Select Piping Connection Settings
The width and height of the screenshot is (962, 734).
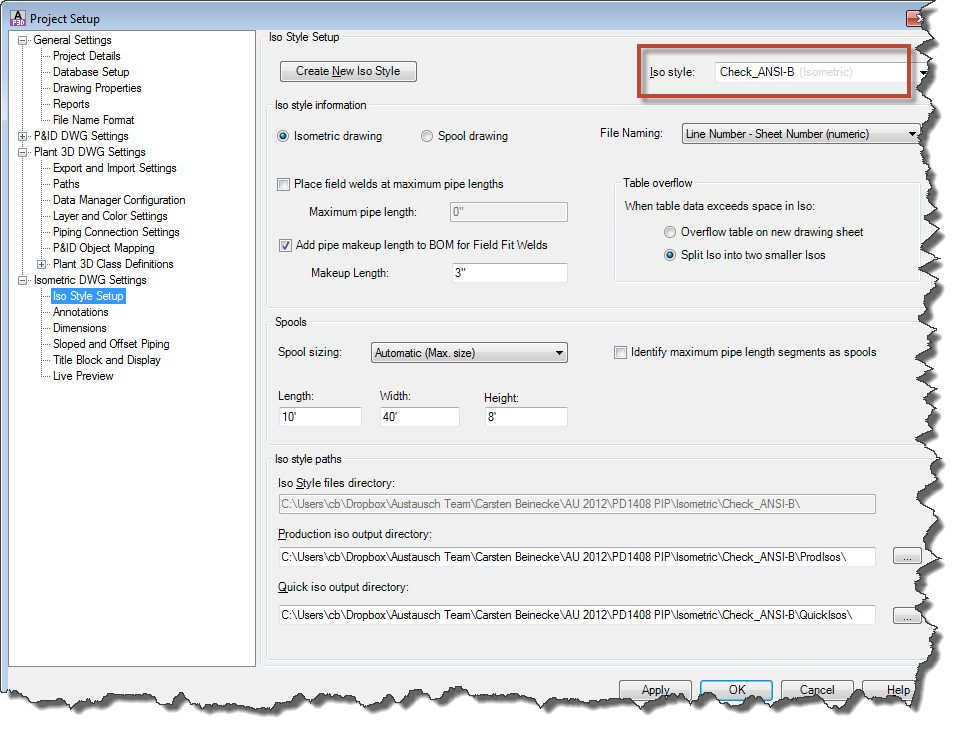click(x=116, y=232)
